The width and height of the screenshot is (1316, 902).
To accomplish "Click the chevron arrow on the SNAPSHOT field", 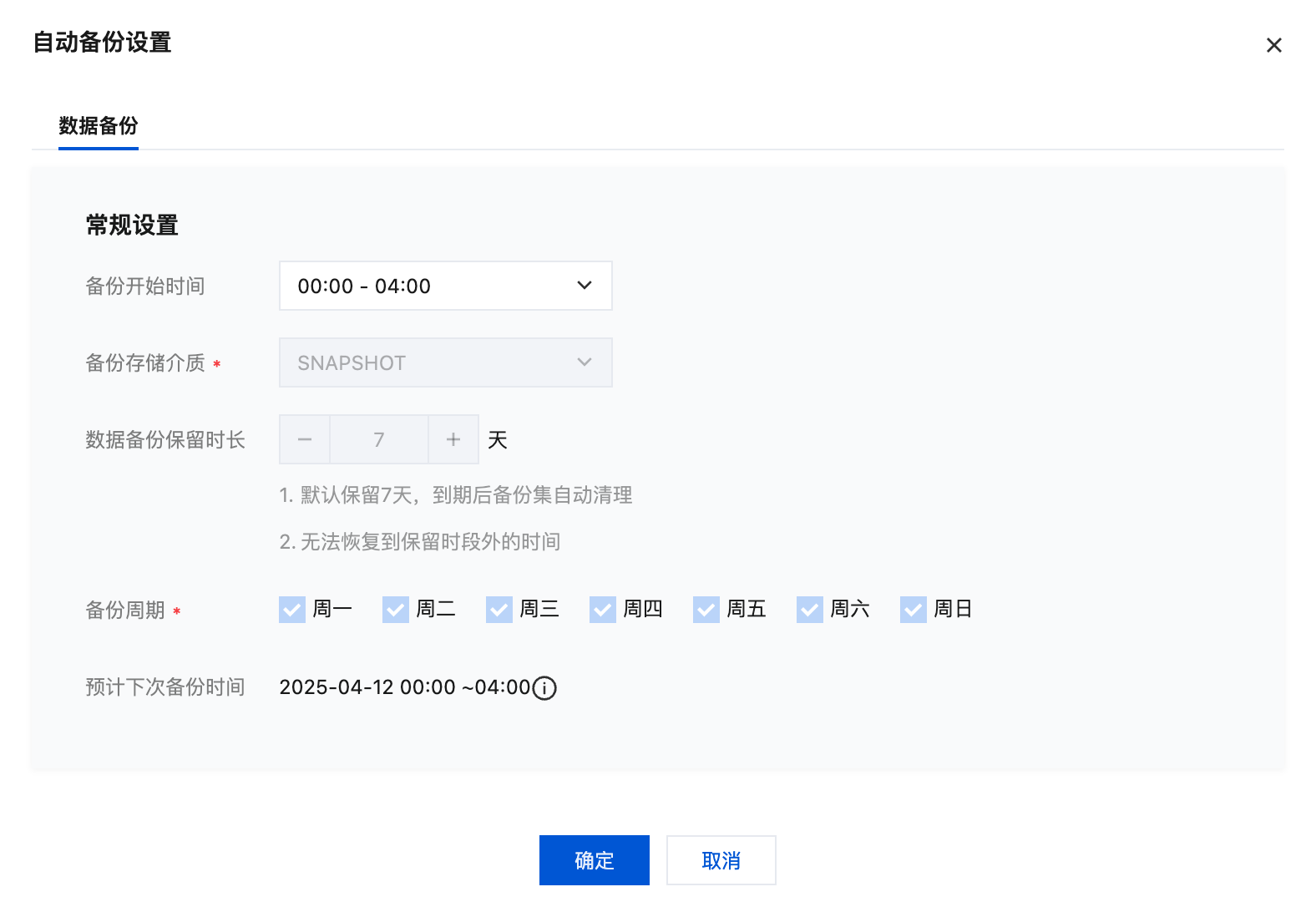I will coord(585,362).
